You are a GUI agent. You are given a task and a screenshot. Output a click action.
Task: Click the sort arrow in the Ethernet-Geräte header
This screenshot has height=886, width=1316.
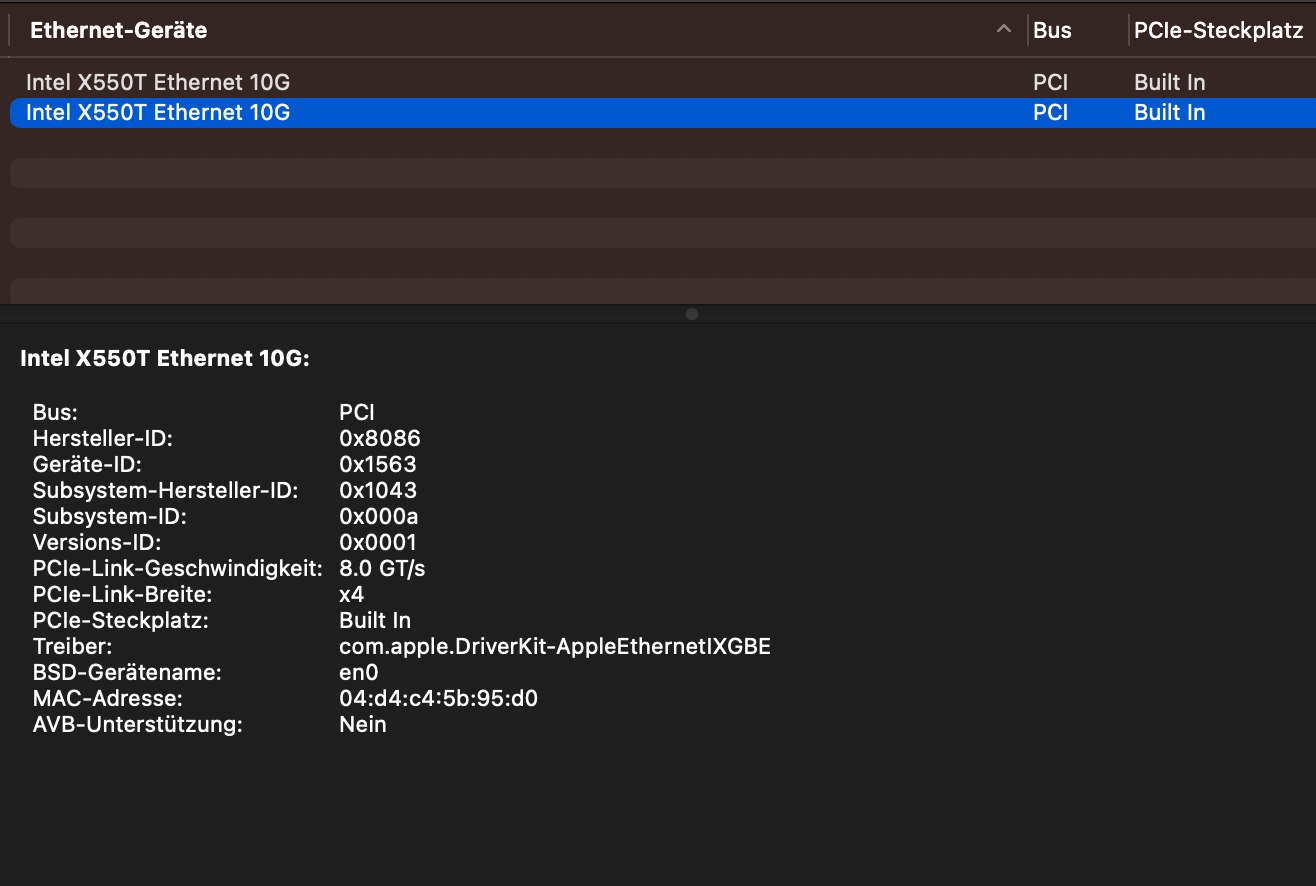point(1004,30)
